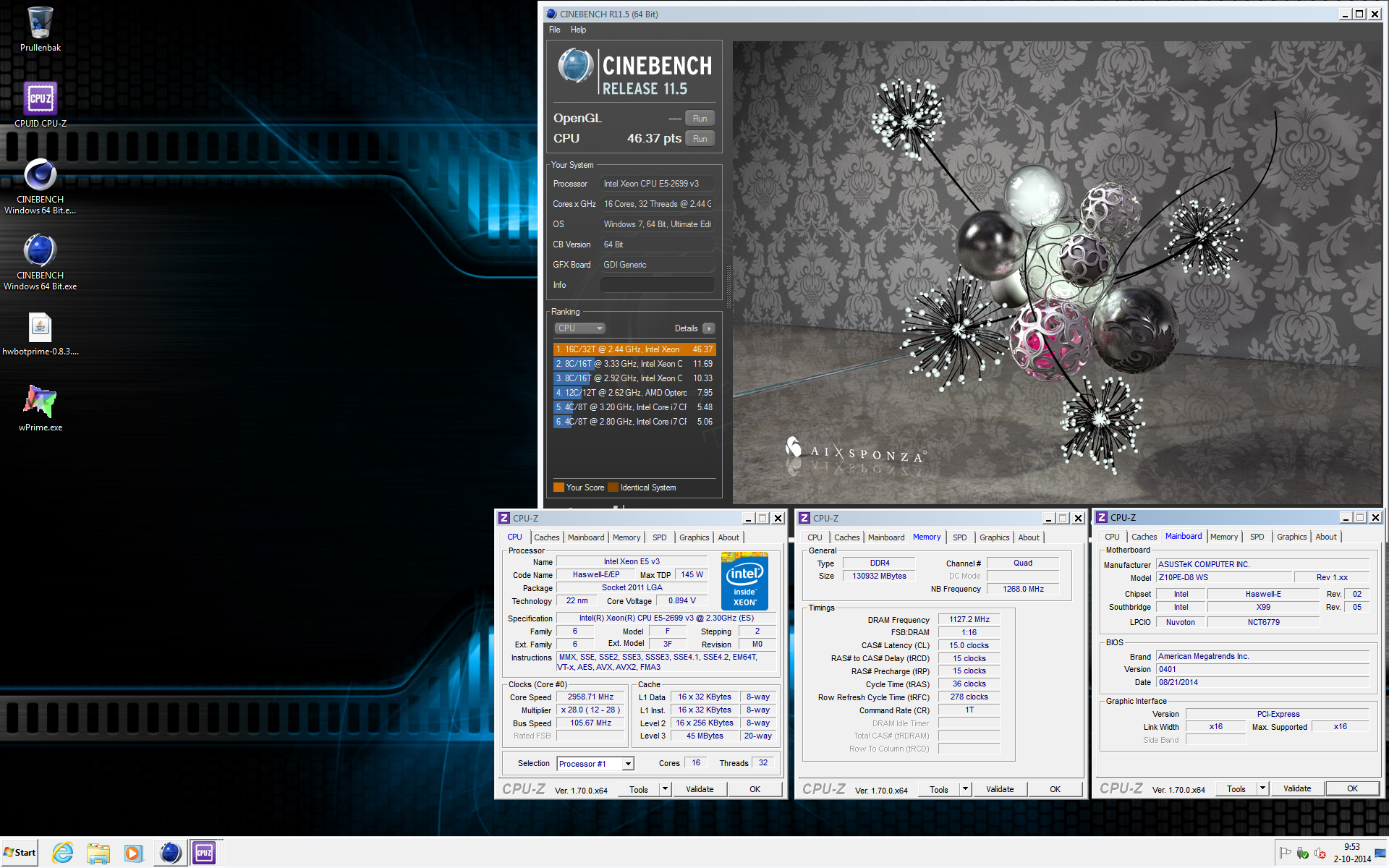Switch to the Cinebench taskbar button

pos(170,853)
